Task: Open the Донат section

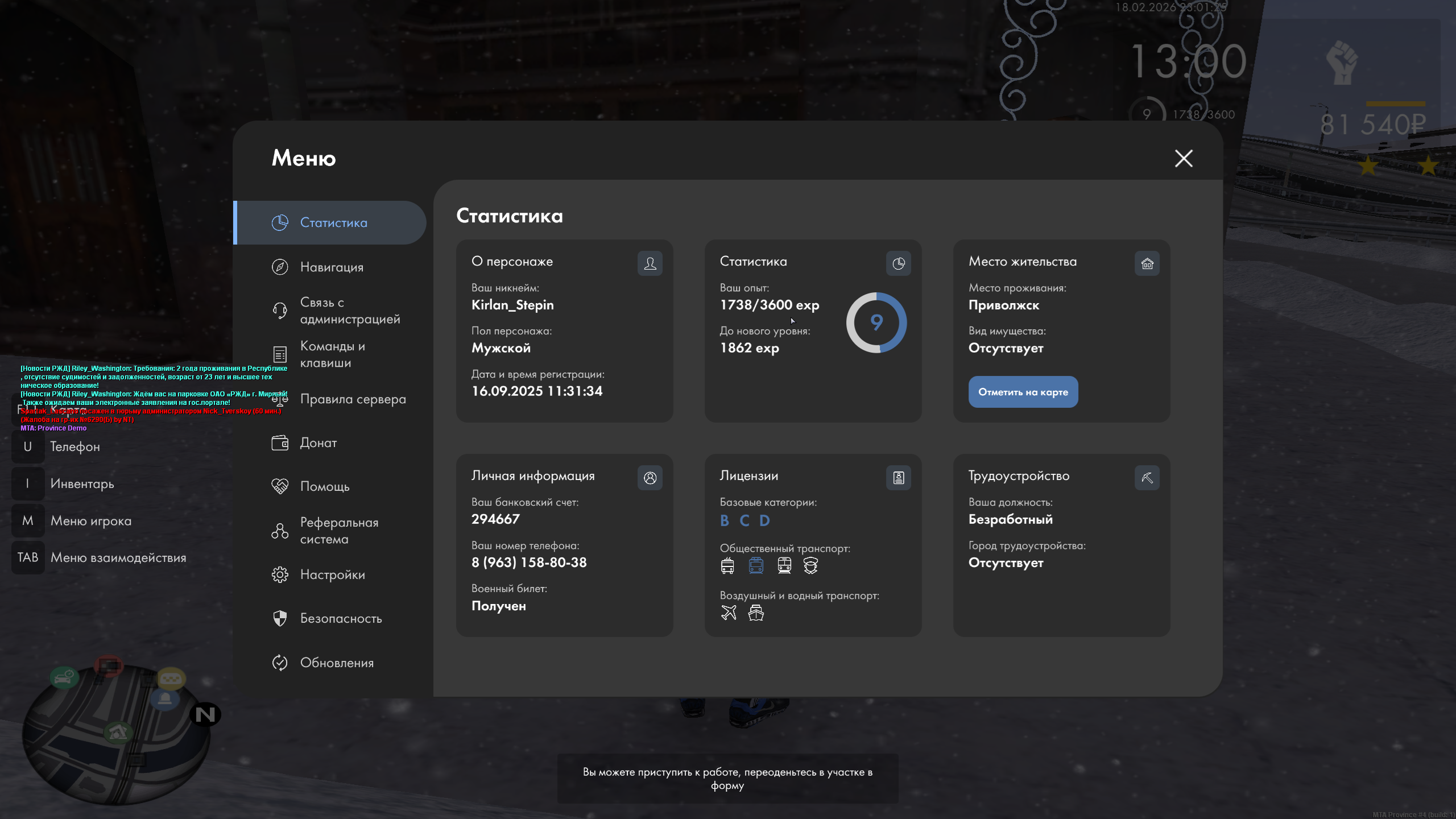Action: pos(318,442)
